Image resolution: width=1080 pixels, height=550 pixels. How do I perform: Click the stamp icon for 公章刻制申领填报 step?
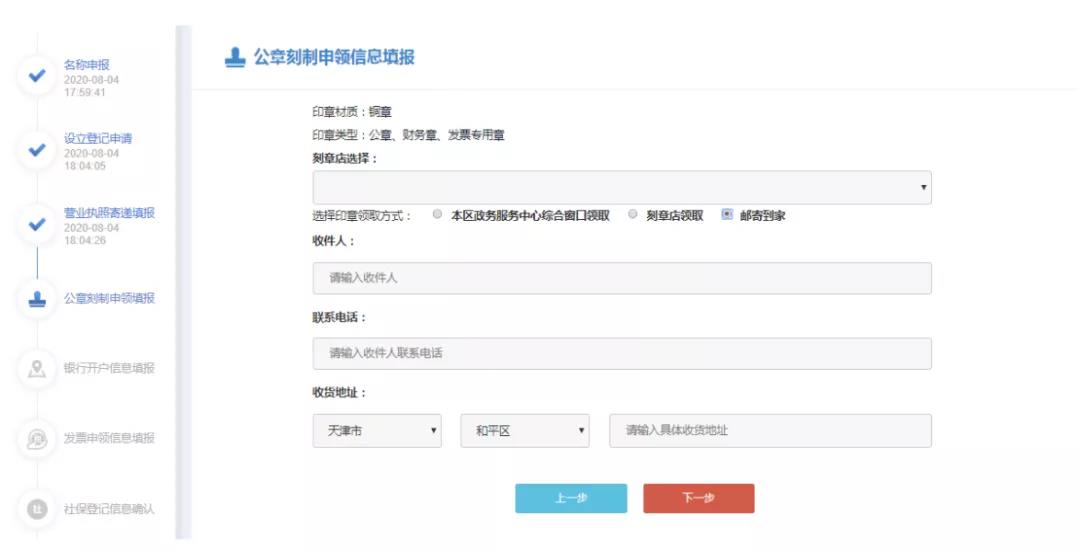(x=37, y=299)
